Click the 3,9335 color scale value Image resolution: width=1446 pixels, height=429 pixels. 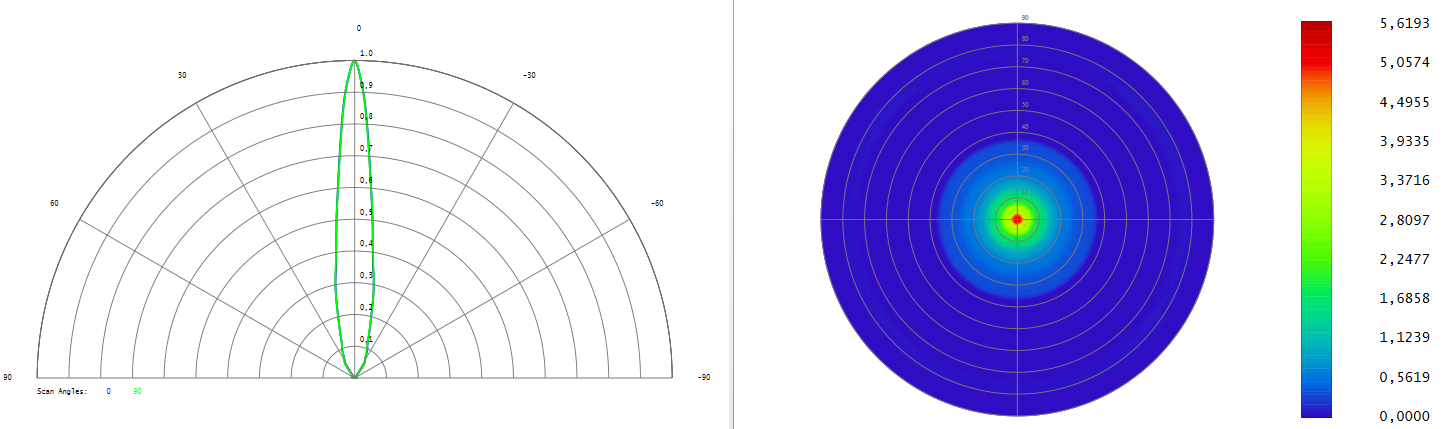[x=1405, y=141]
